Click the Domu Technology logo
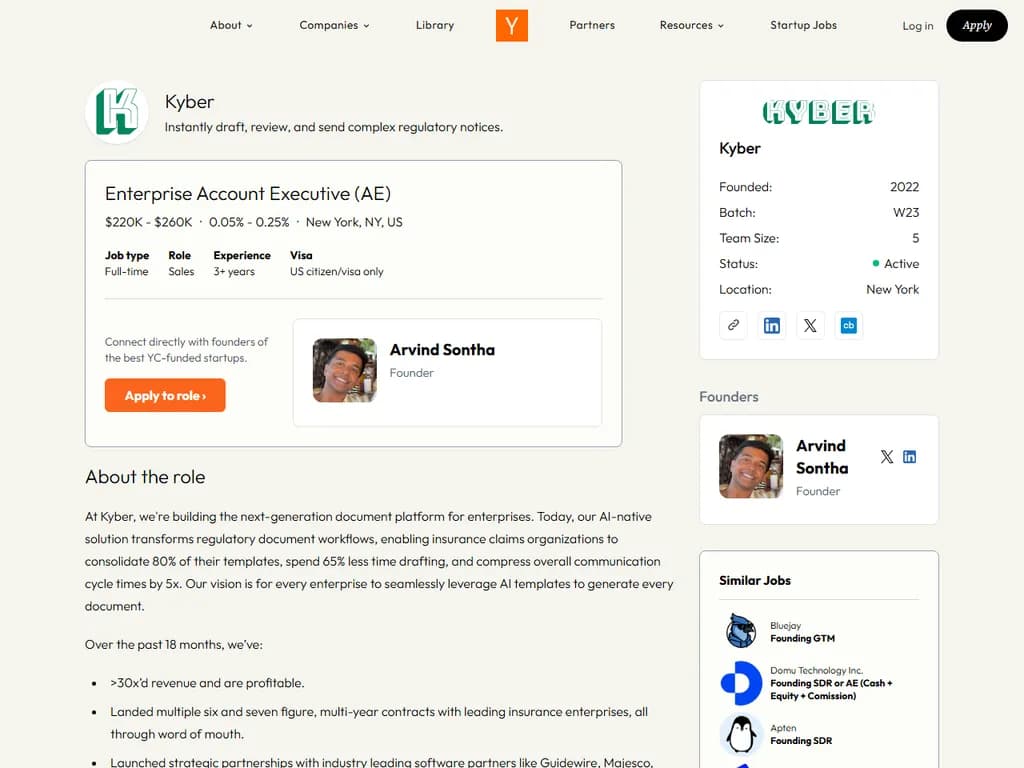Screen dimensions: 1024x768 [x=739, y=684]
